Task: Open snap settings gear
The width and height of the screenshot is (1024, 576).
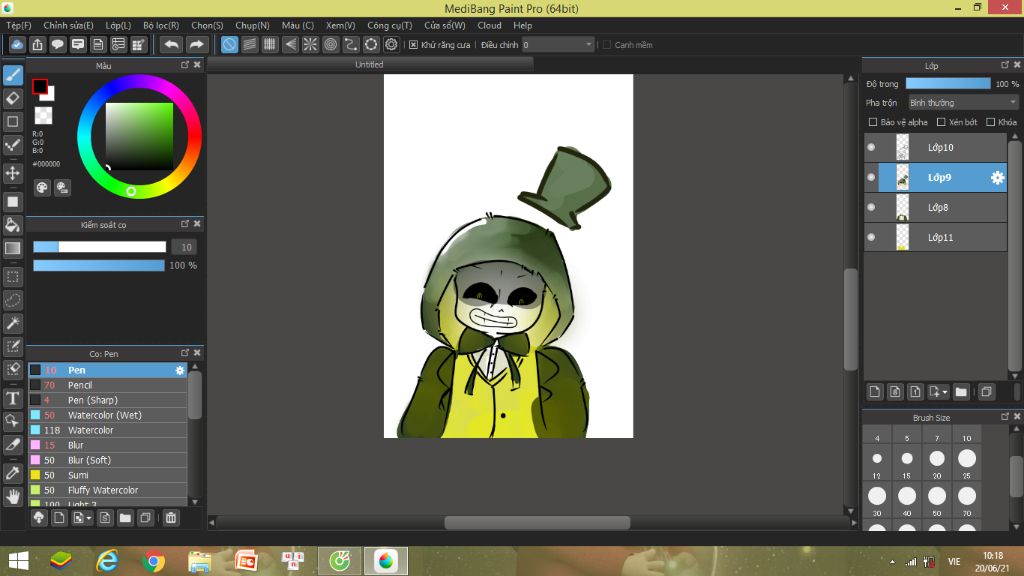Action: point(391,44)
